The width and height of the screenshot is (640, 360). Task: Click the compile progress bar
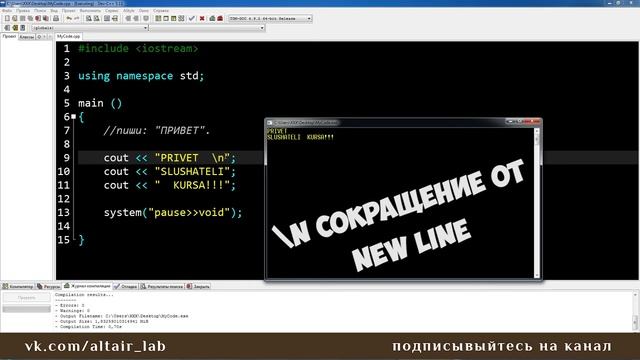(27, 309)
